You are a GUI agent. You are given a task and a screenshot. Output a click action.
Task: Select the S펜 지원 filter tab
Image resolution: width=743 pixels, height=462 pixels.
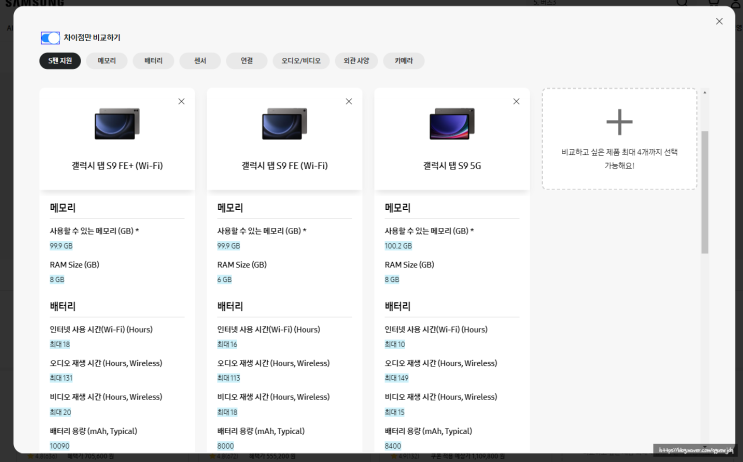pos(60,61)
